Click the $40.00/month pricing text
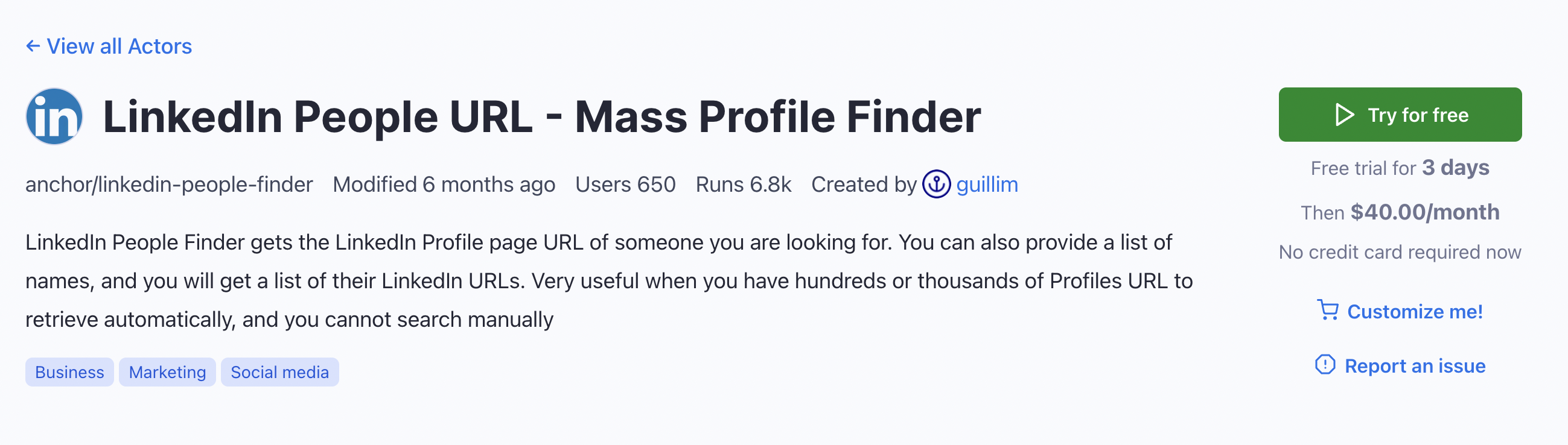Screen dimensions: 1568x445 [1400, 212]
